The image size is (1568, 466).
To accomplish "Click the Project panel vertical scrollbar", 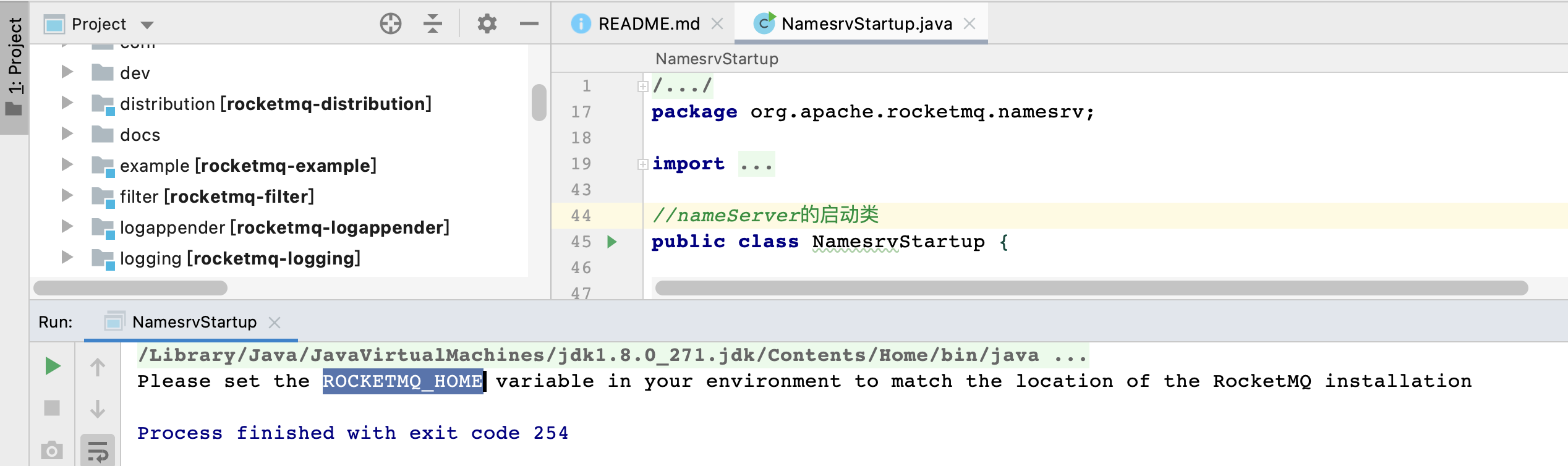I will pyautogui.click(x=539, y=103).
